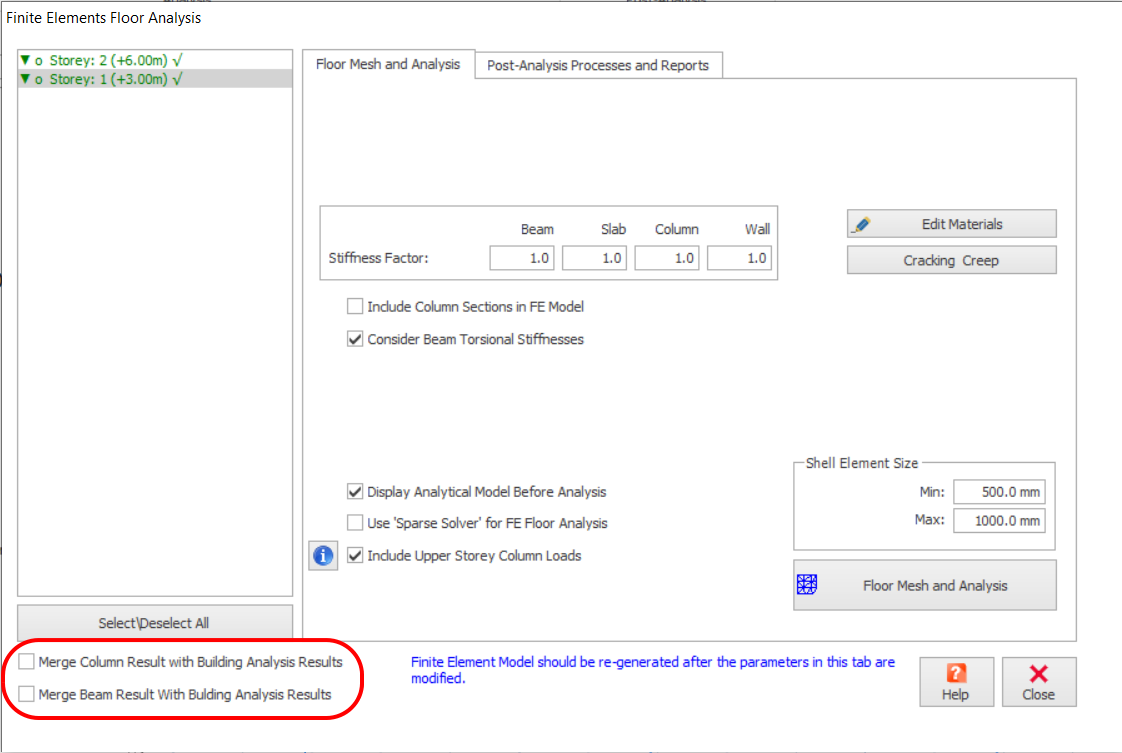Check Merge Column Result with Building Analysis
The width and height of the screenshot is (1122, 753).
[x=27, y=662]
